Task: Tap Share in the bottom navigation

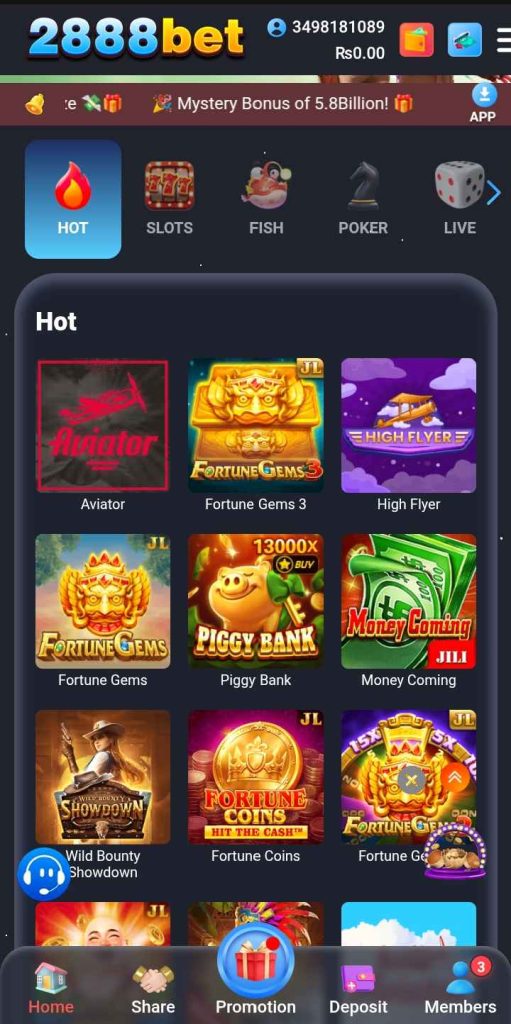Action: point(153,988)
